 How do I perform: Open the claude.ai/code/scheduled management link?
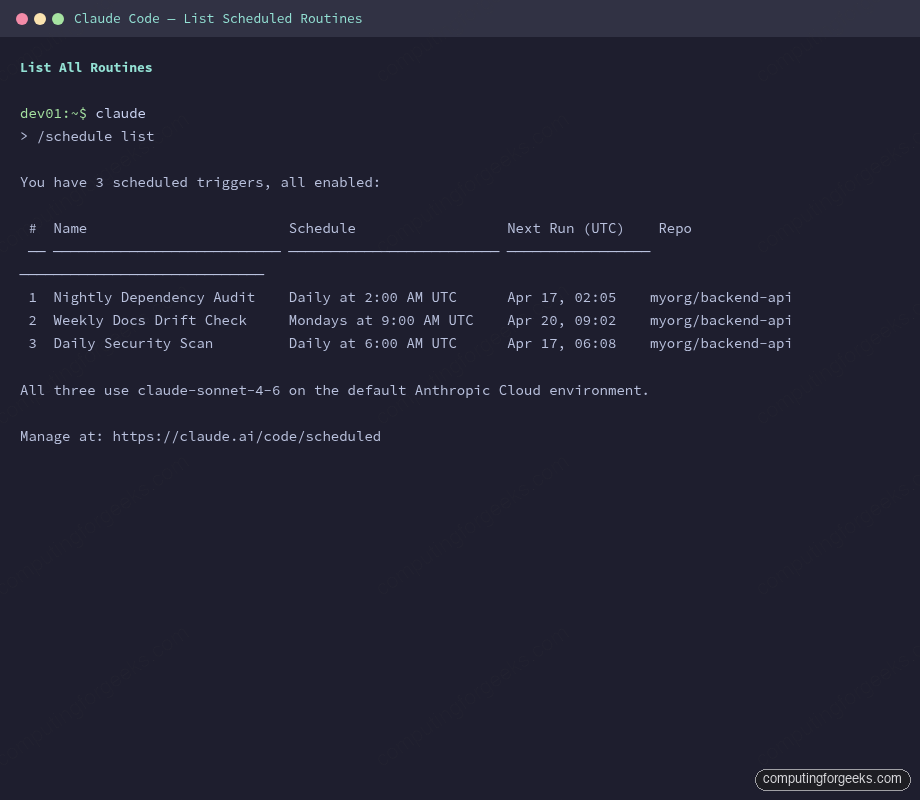coord(246,436)
